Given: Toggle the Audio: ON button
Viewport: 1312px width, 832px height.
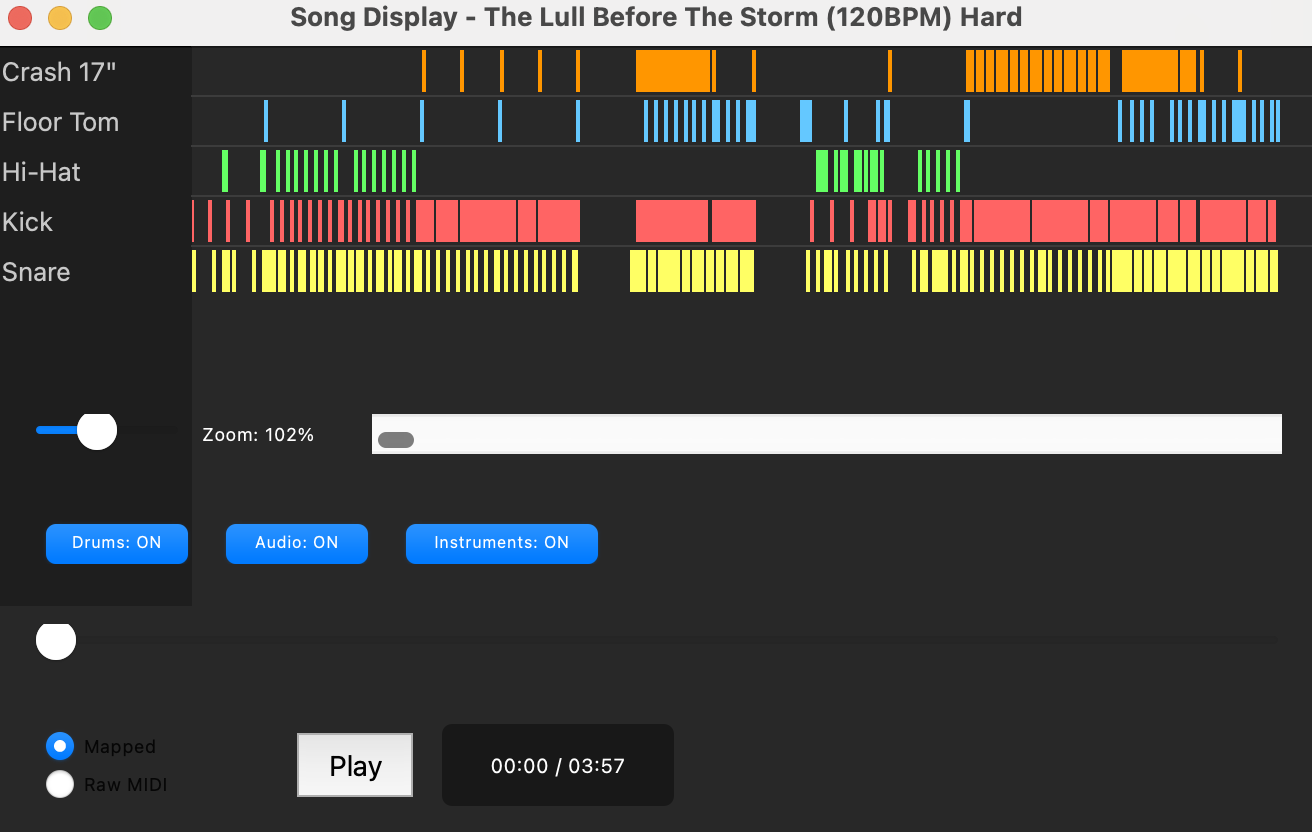Looking at the screenshot, I should pyautogui.click(x=297, y=543).
